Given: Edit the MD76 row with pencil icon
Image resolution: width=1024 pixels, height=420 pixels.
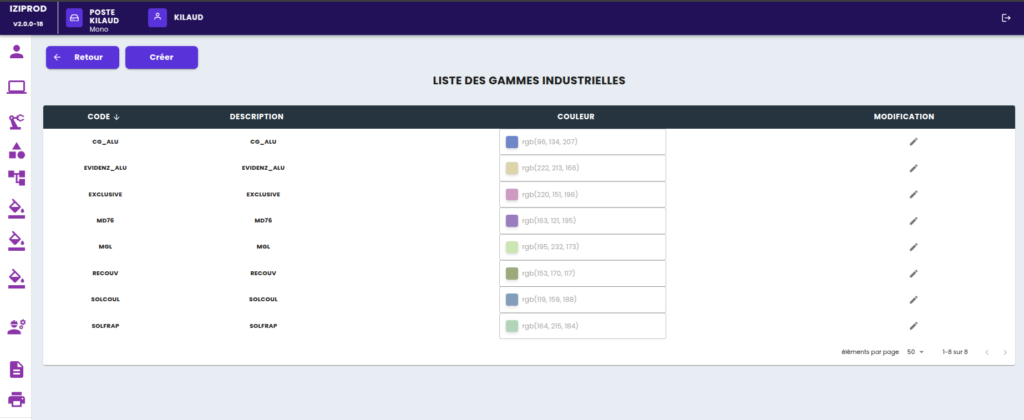Looking at the screenshot, I should (914, 221).
